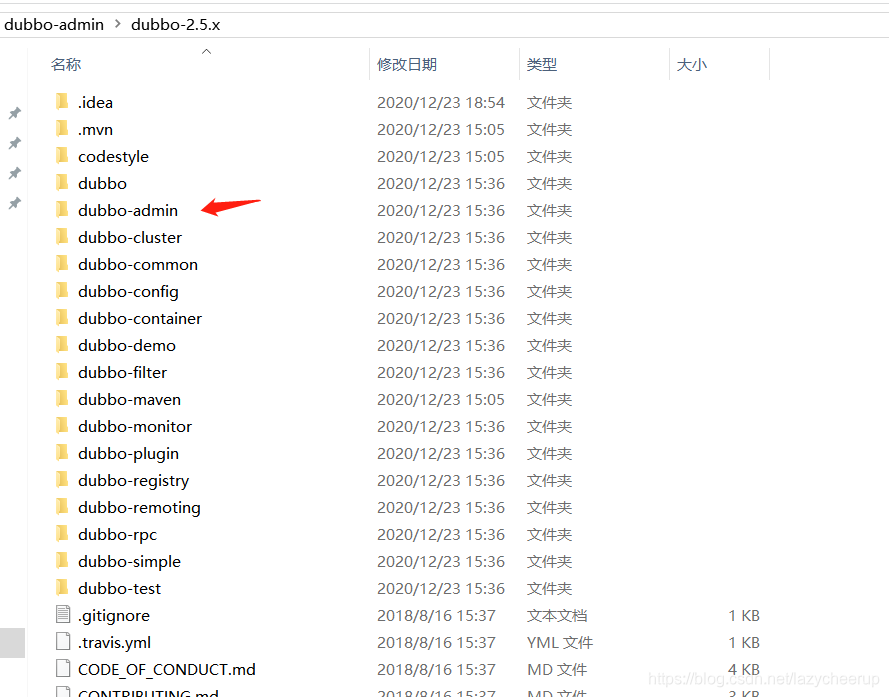Click the dubbo-config folder icon
The width and height of the screenshot is (889, 697).
coord(62,291)
